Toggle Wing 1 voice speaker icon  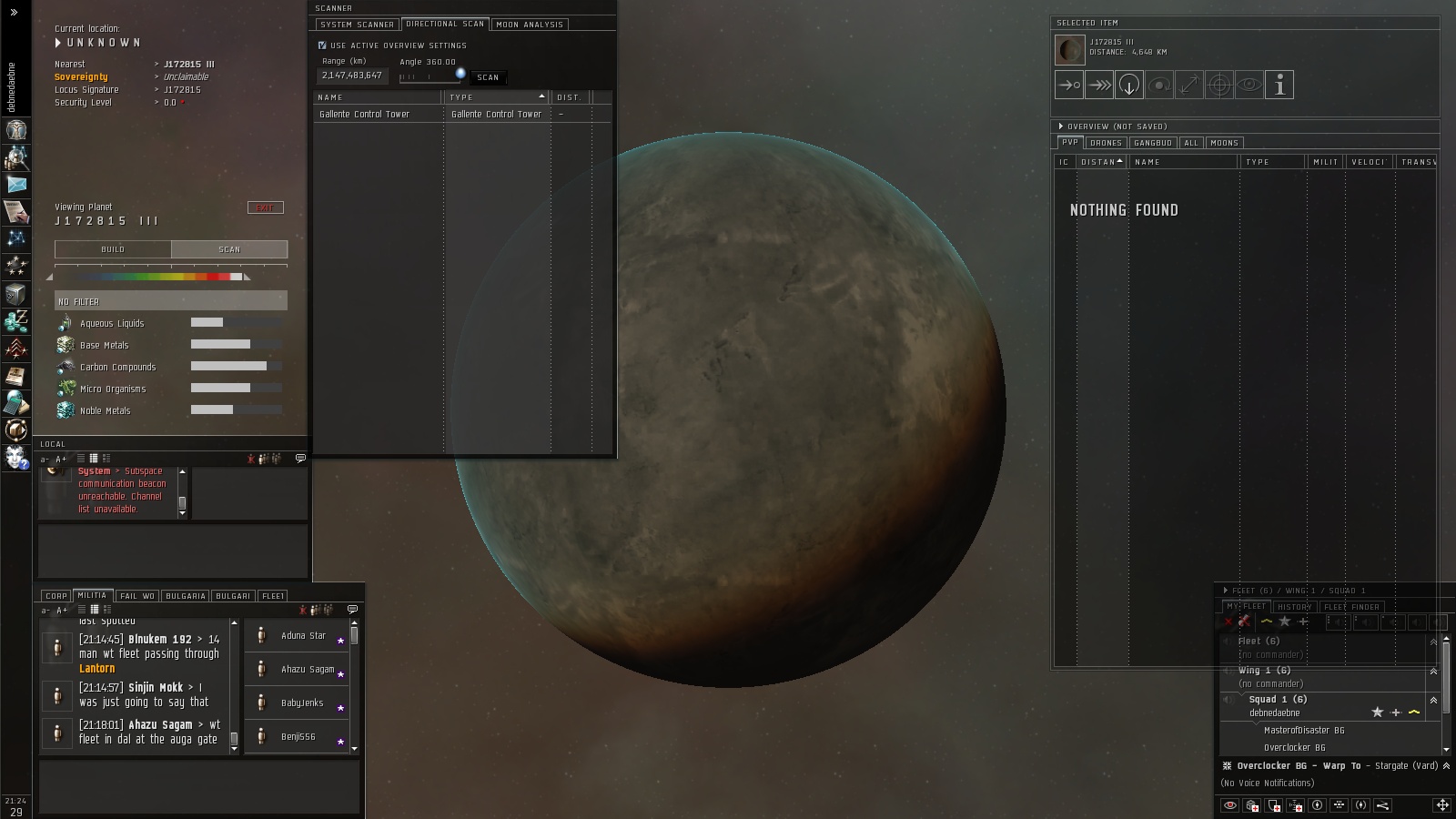[x=1227, y=671]
